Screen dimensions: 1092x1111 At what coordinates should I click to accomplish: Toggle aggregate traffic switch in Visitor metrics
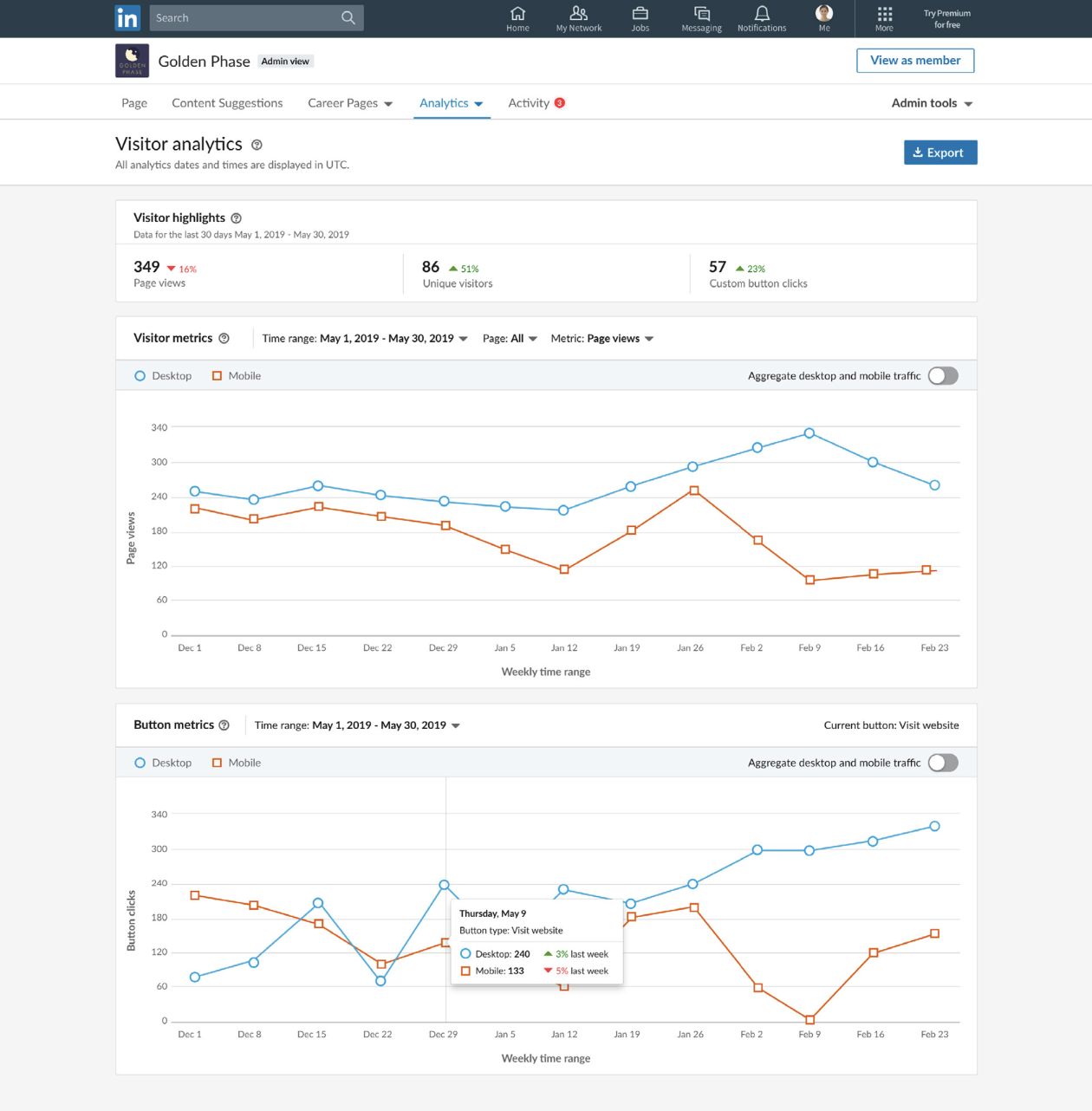point(943,376)
